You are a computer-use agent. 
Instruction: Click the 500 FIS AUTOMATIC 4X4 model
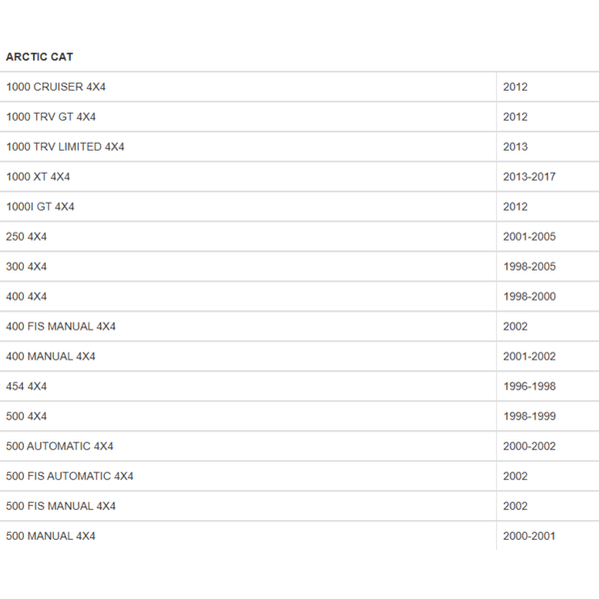(70, 476)
